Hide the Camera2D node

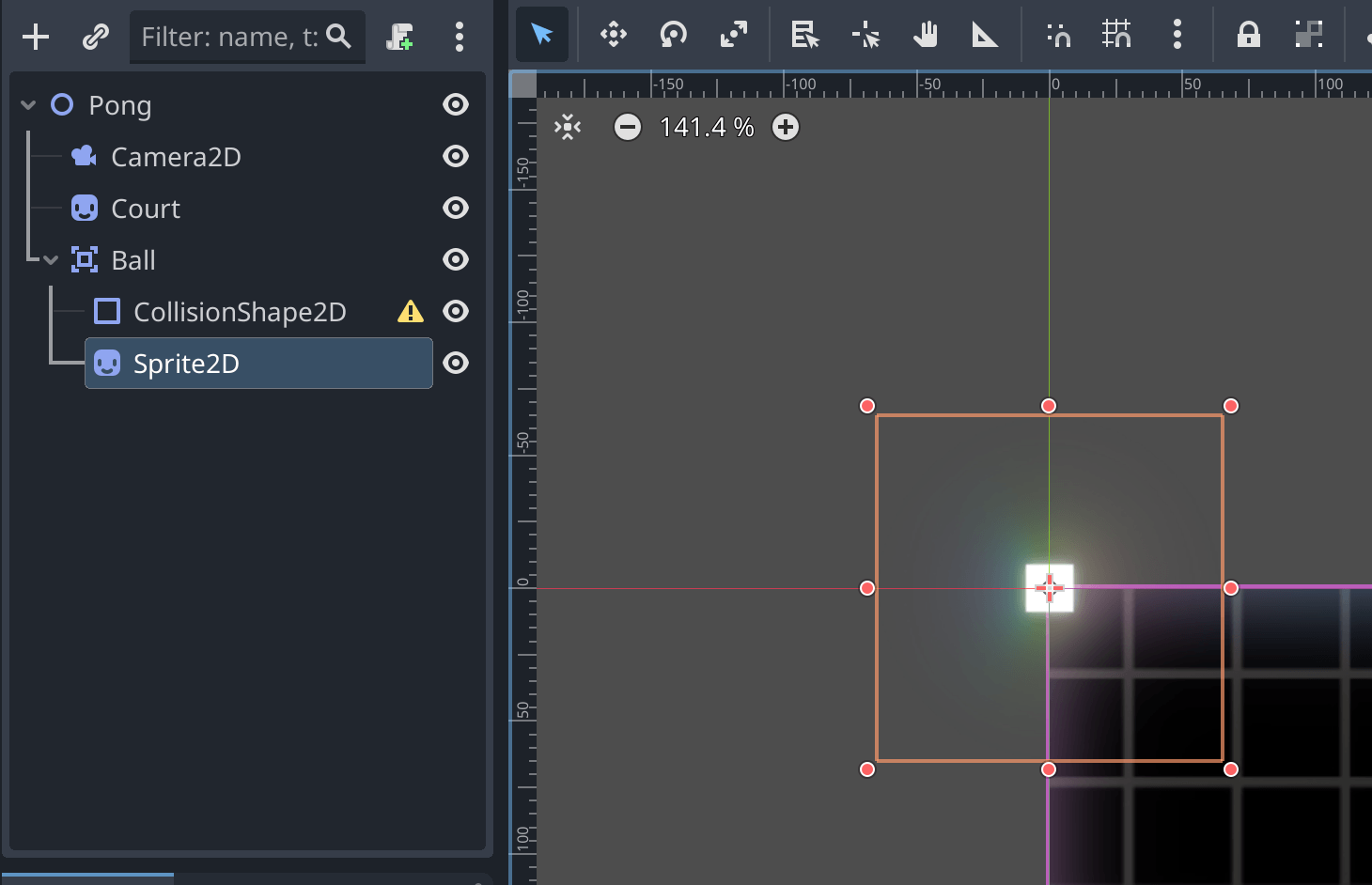point(456,156)
